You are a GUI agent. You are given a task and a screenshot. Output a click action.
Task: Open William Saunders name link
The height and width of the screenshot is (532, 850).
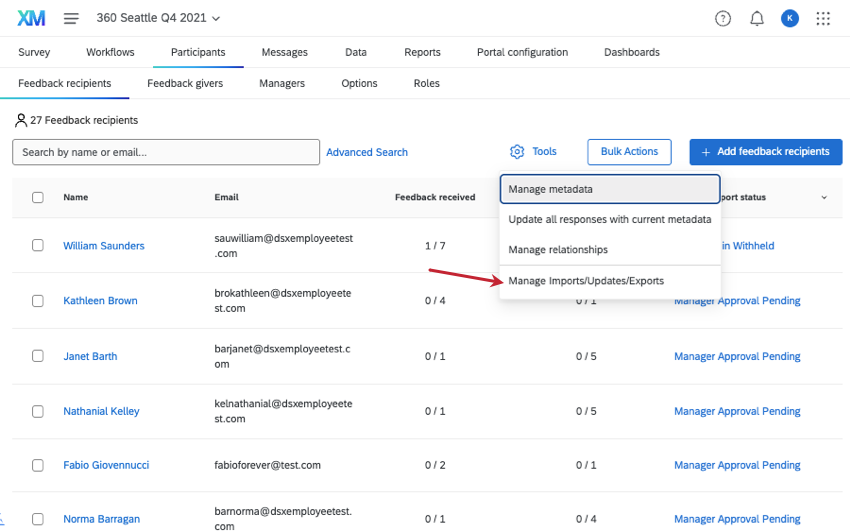click(104, 246)
